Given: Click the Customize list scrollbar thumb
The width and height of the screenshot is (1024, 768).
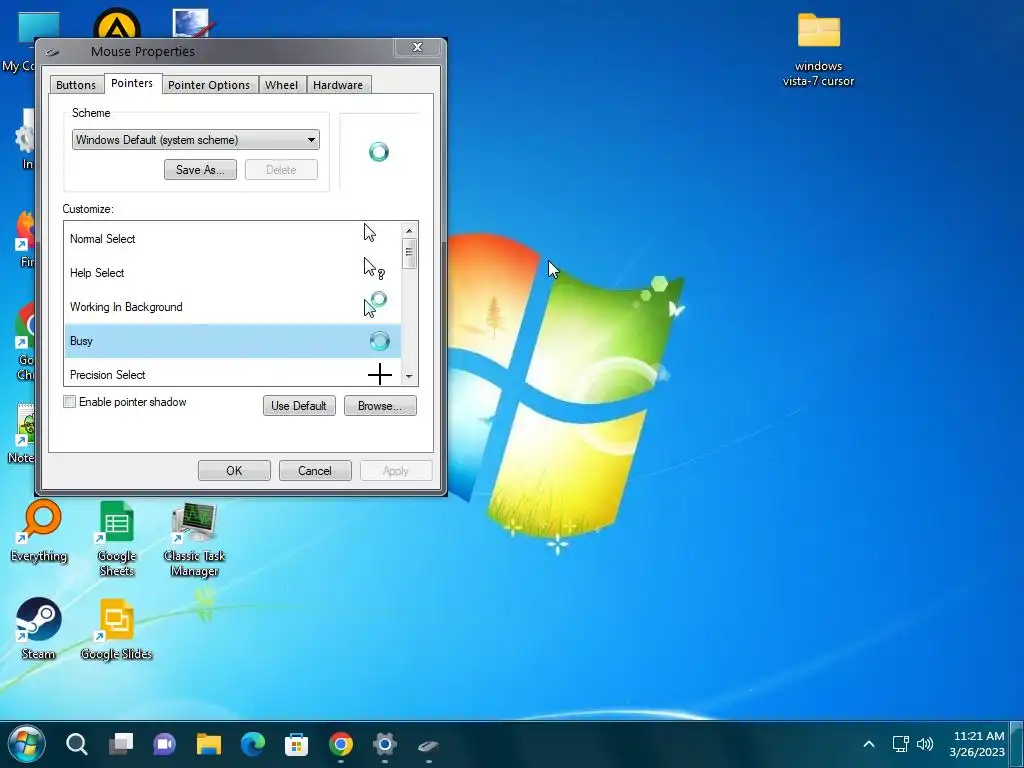Looking at the screenshot, I should 409,253.
